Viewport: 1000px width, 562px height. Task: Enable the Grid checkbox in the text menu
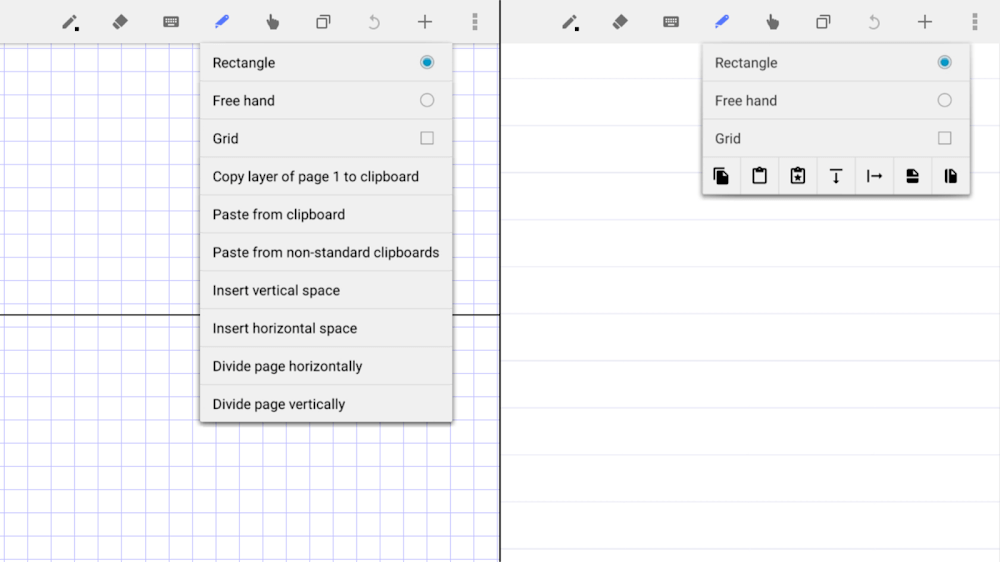[427, 138]
